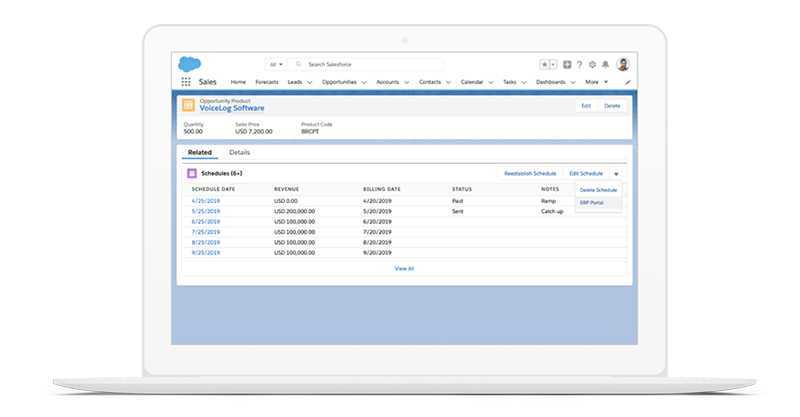This screenshot has height=417, width=800.
Task: Open the VoiceLog Software link
Action: [x=232, y=108]
